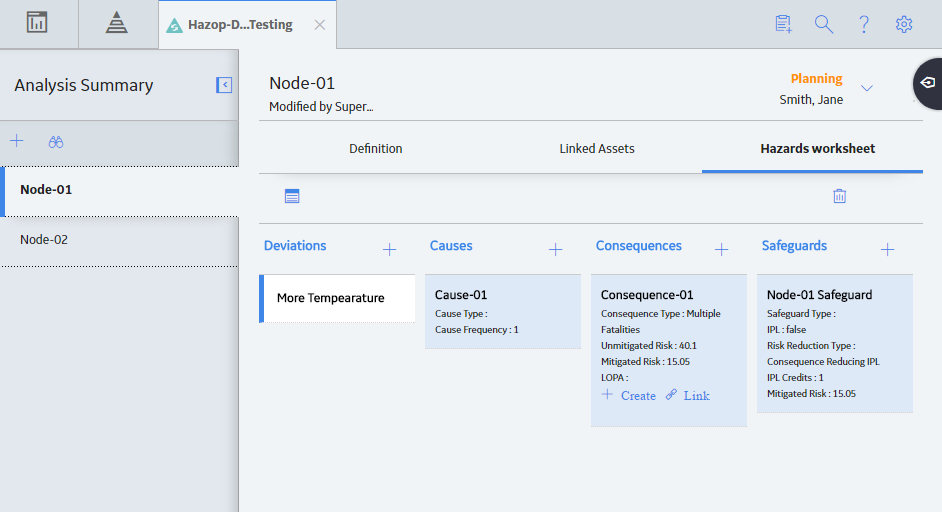Screen dimensions: 942x512
Task: Open the dashboard chart icon tab
Action: pyautogui.click(x=37, y=23)
